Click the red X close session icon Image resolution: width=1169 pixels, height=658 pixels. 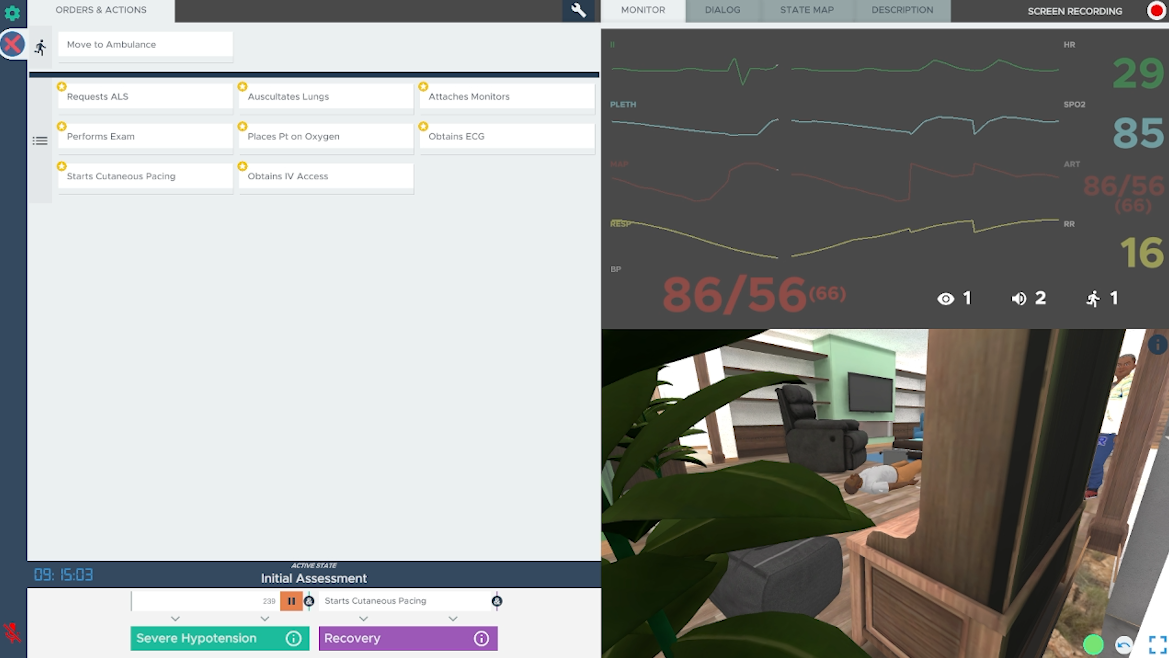coord(12,45)
